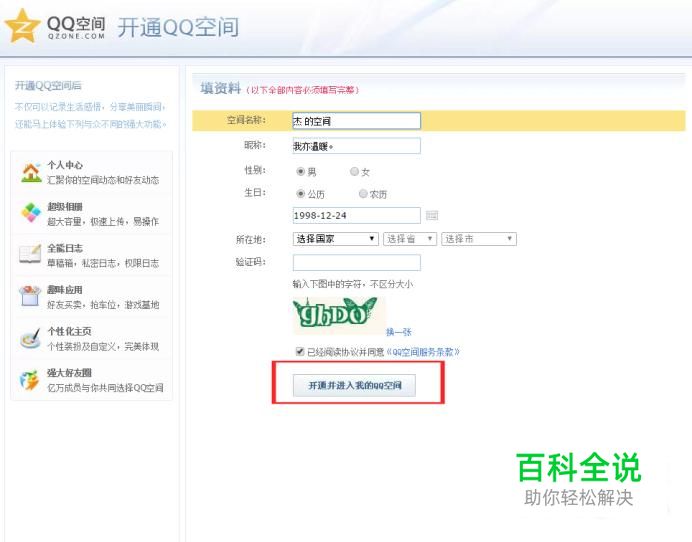Open the 全能日志 notebook icon

tap(30, 254)
